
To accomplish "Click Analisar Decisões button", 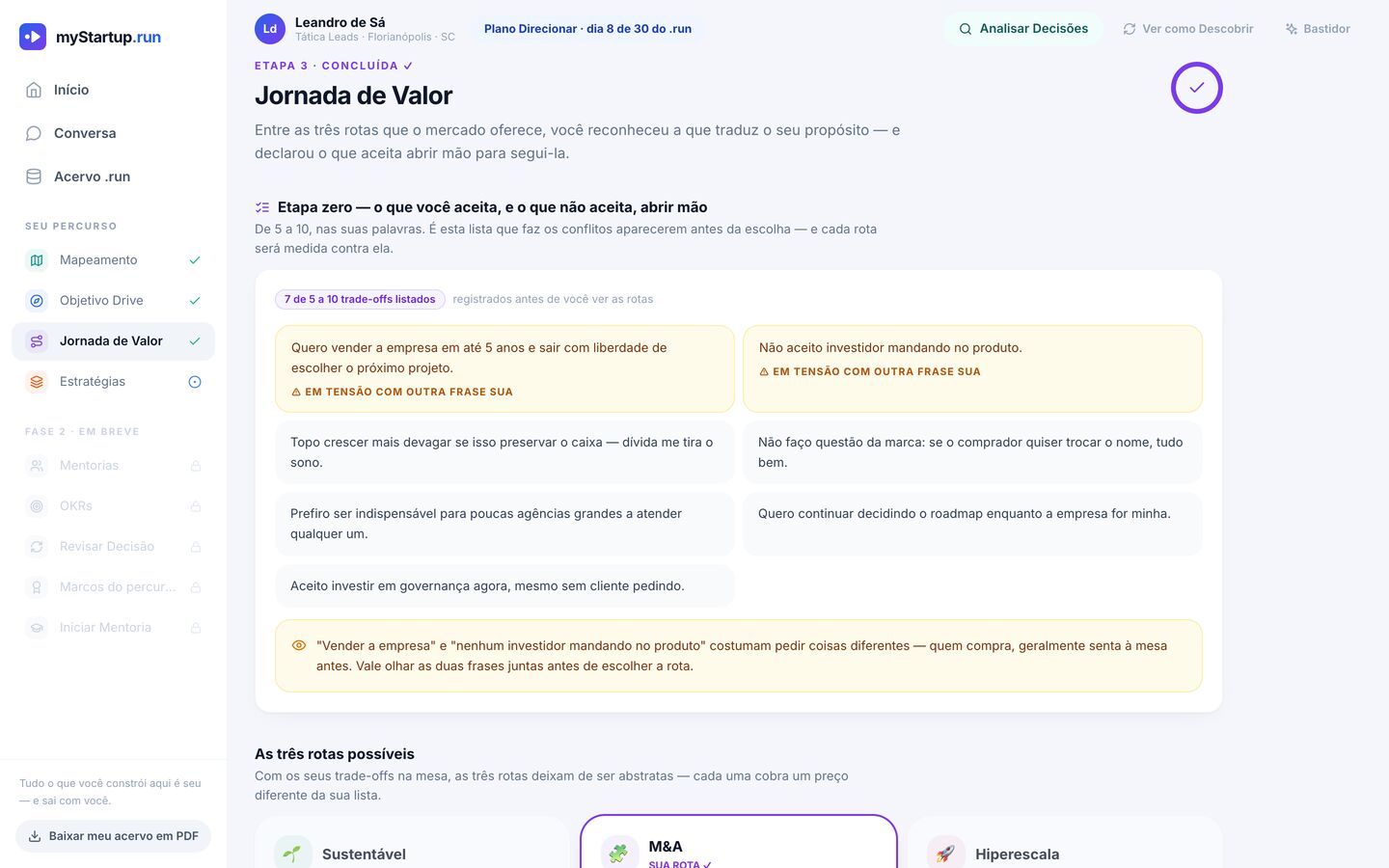I will pos(1022,29).
